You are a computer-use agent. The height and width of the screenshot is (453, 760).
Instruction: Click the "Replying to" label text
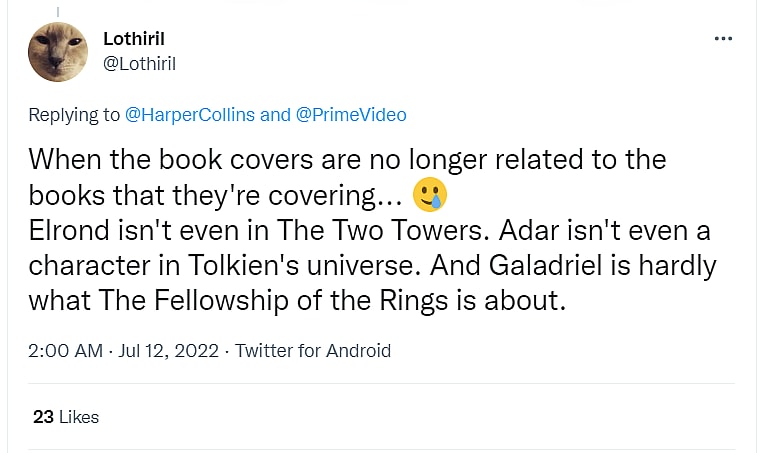(x=74, y=115)
